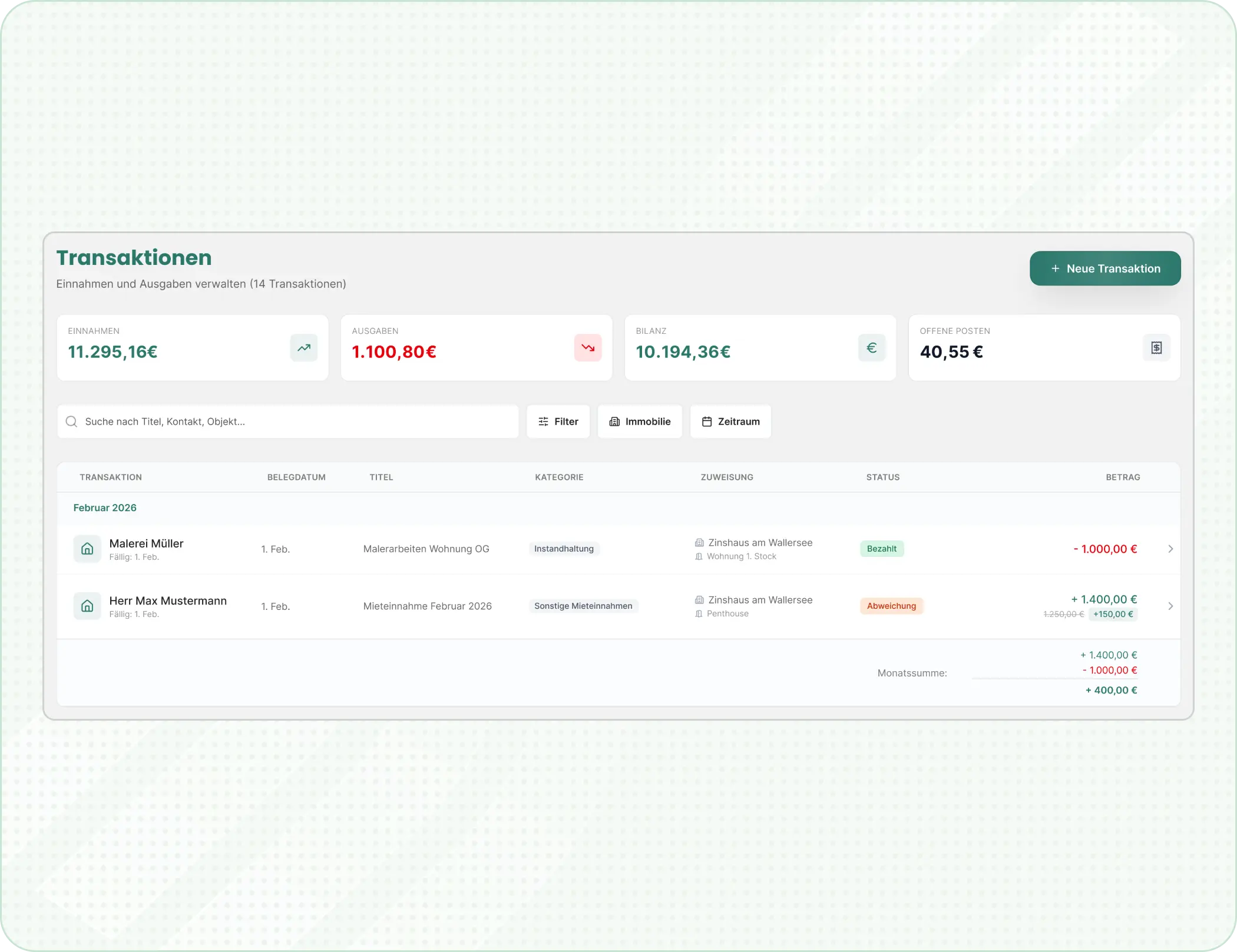Create a new transaction with Neue Transaktion
Image resolution: width=1237 pixels, height=952 pixels.
coord(1105,268)
